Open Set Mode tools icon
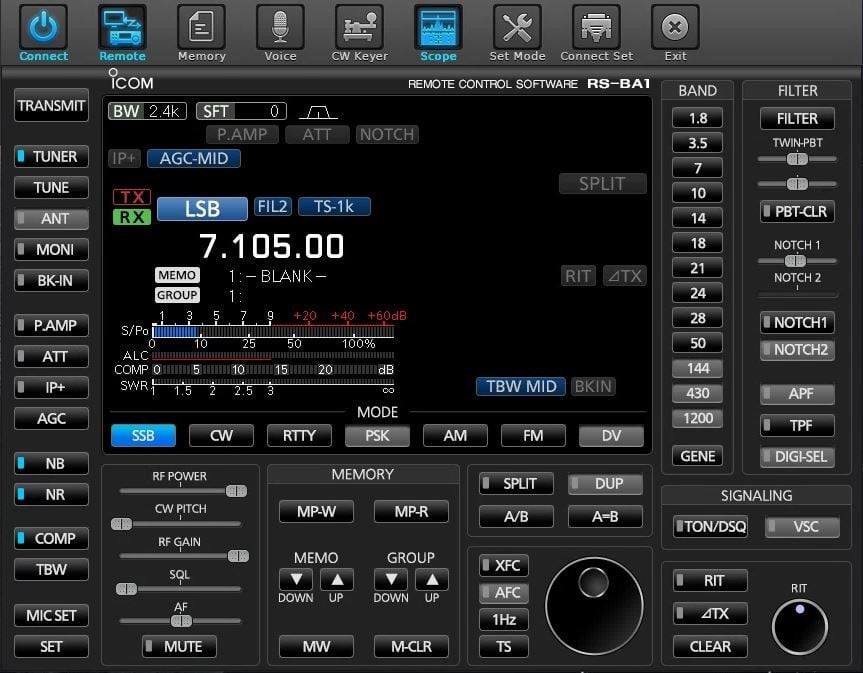The image size is (863, 673). (x=517, y=27)
